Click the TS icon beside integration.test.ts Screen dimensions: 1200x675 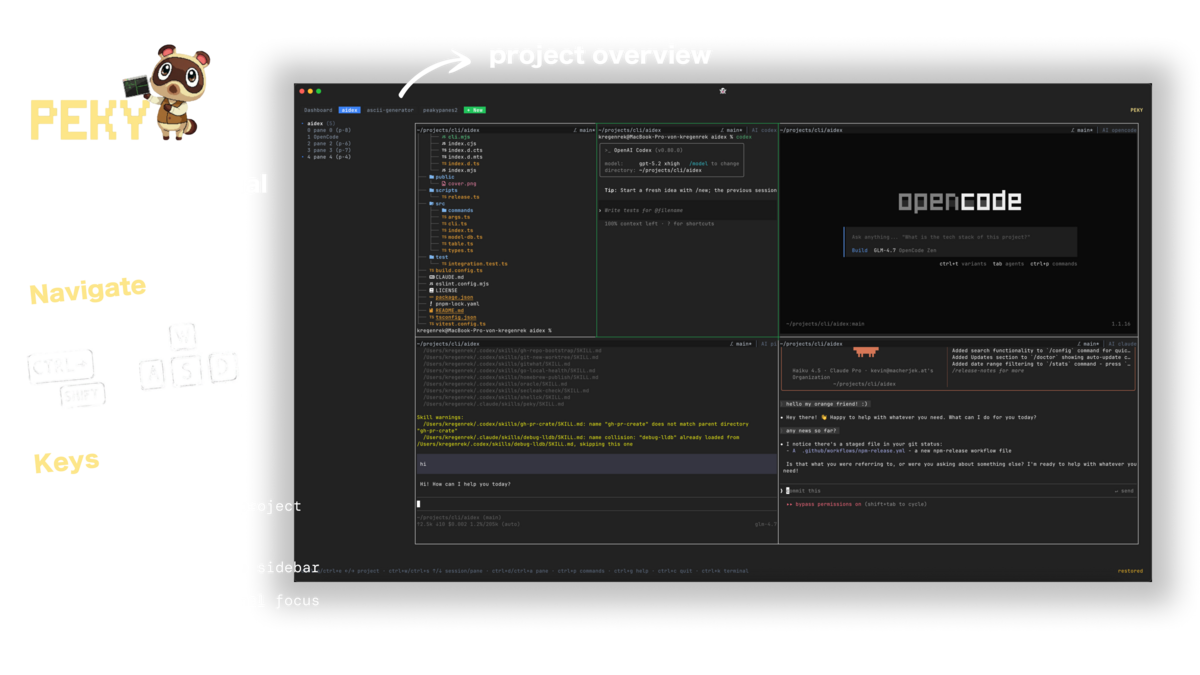444,264
